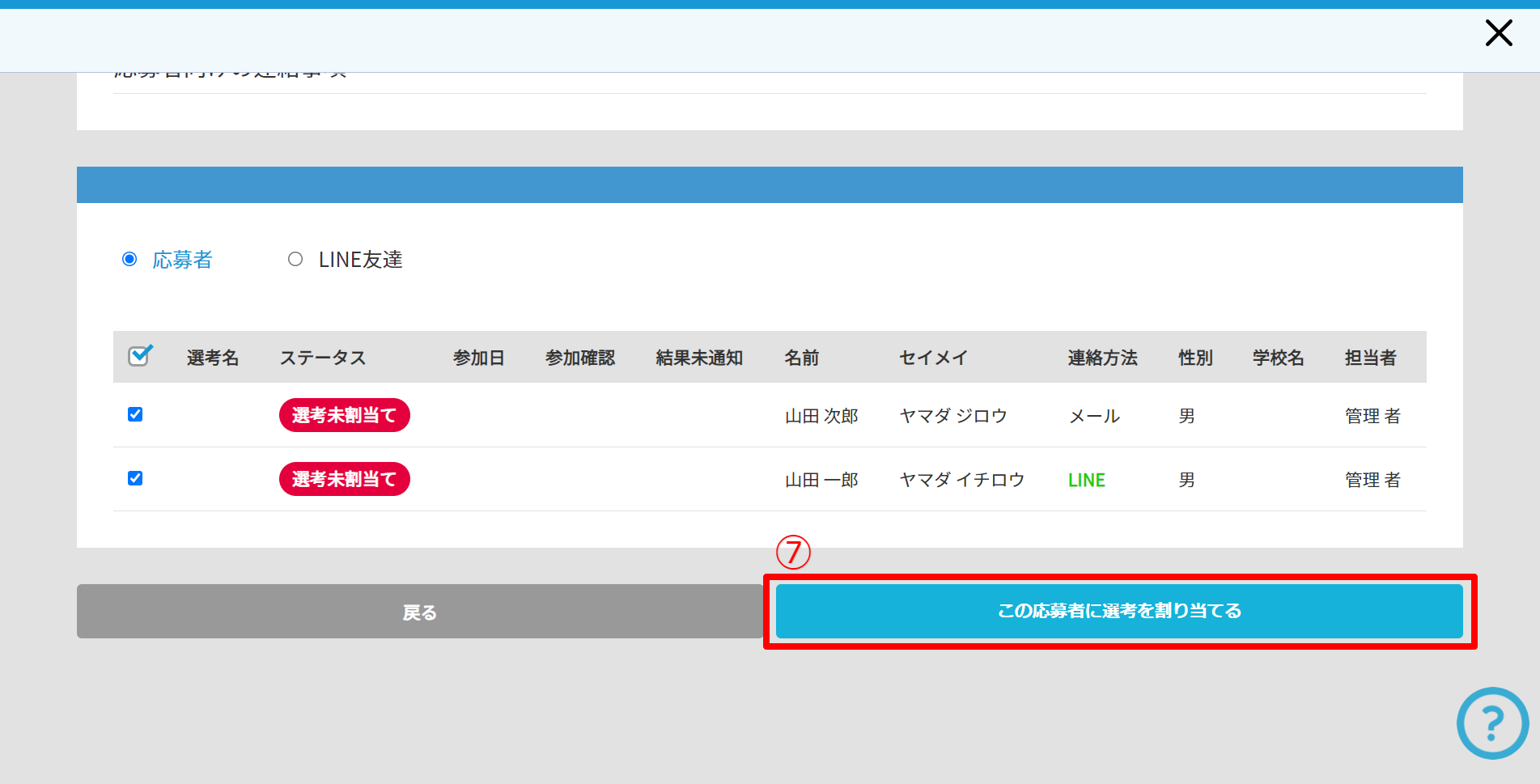The image size is (1540, 784).
Task: Select the 応募者 radio button
Action: [x=129, y=259]
